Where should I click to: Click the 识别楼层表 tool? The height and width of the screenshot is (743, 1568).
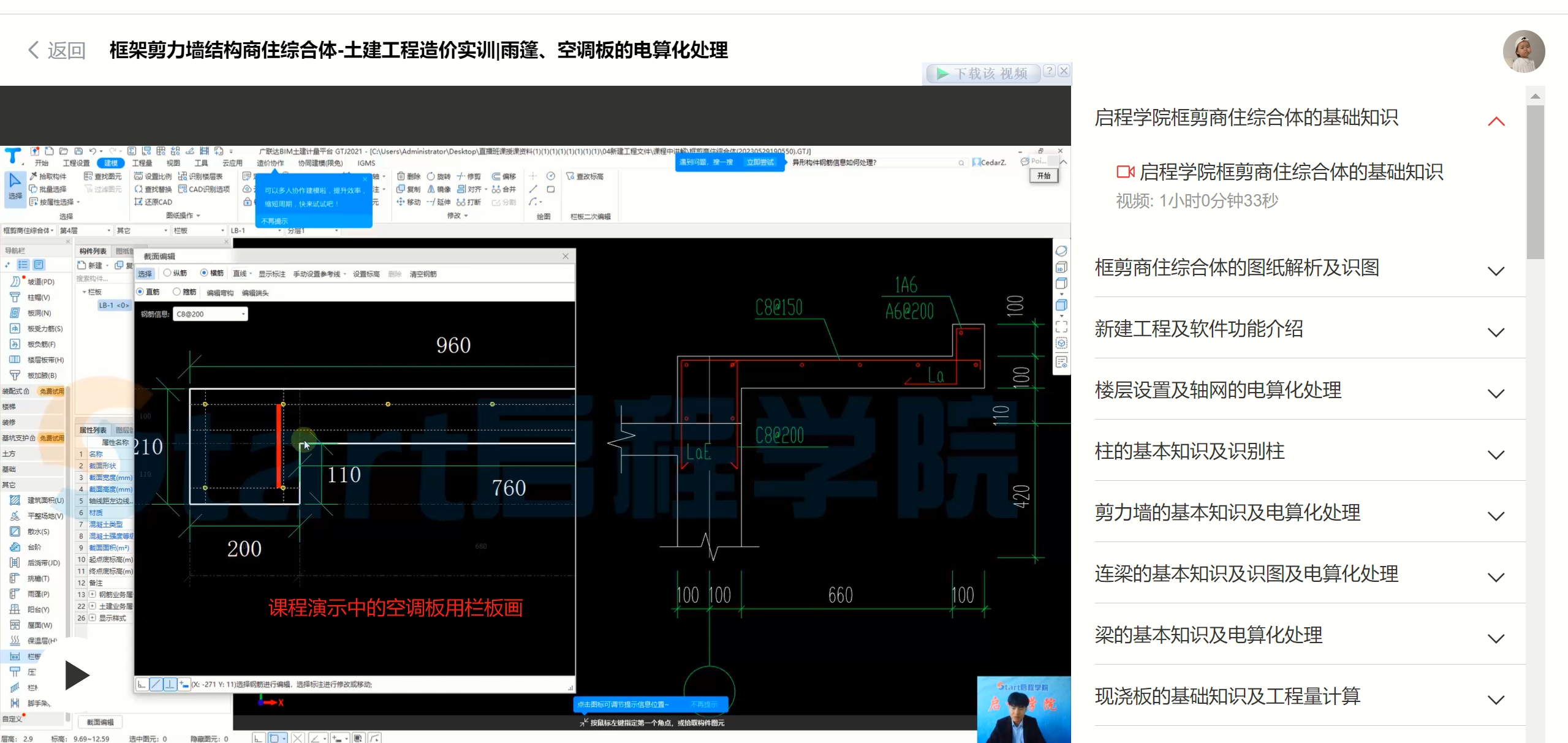200,176
